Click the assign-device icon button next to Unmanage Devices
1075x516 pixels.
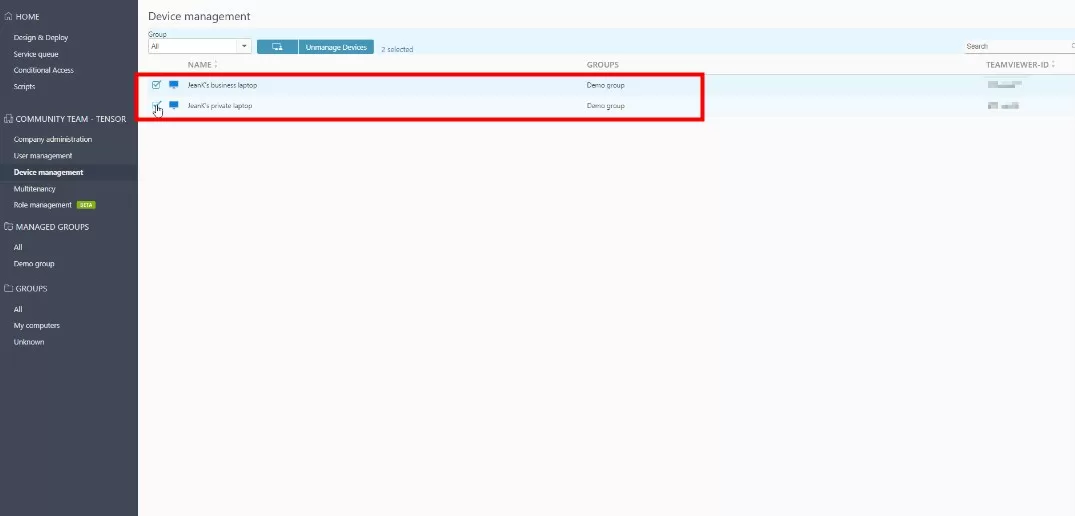pos(277,47)
